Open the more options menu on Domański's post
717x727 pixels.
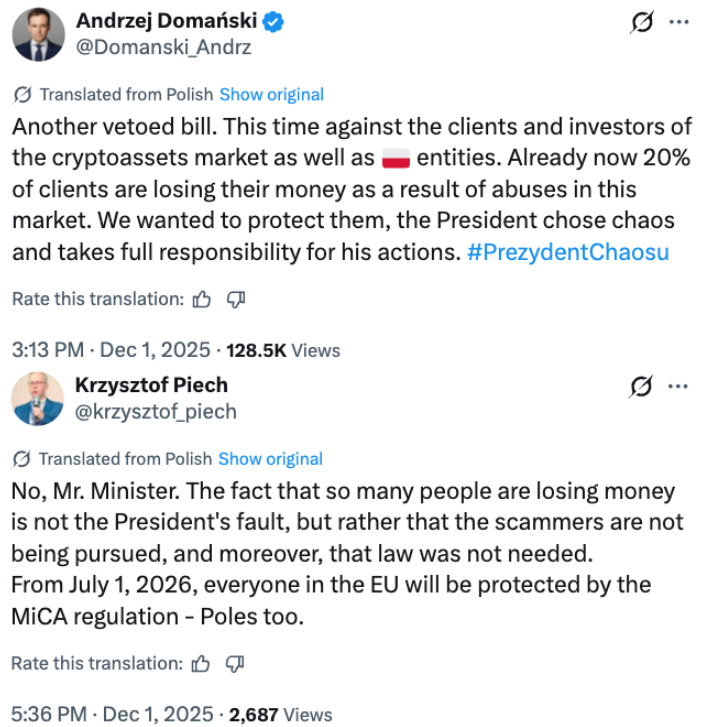click(x=679, y=23)
